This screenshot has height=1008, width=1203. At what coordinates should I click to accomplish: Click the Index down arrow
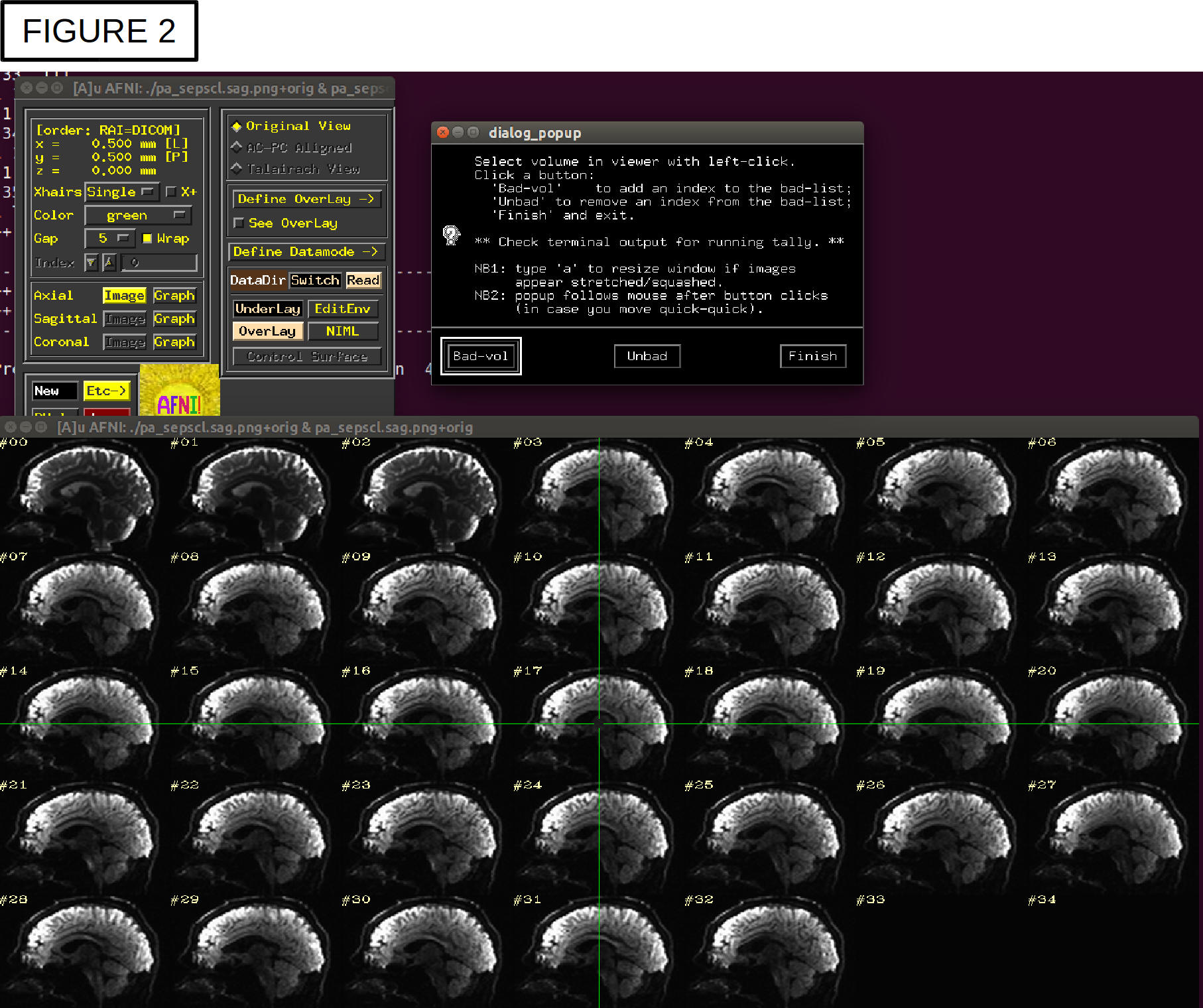(92, 263)
